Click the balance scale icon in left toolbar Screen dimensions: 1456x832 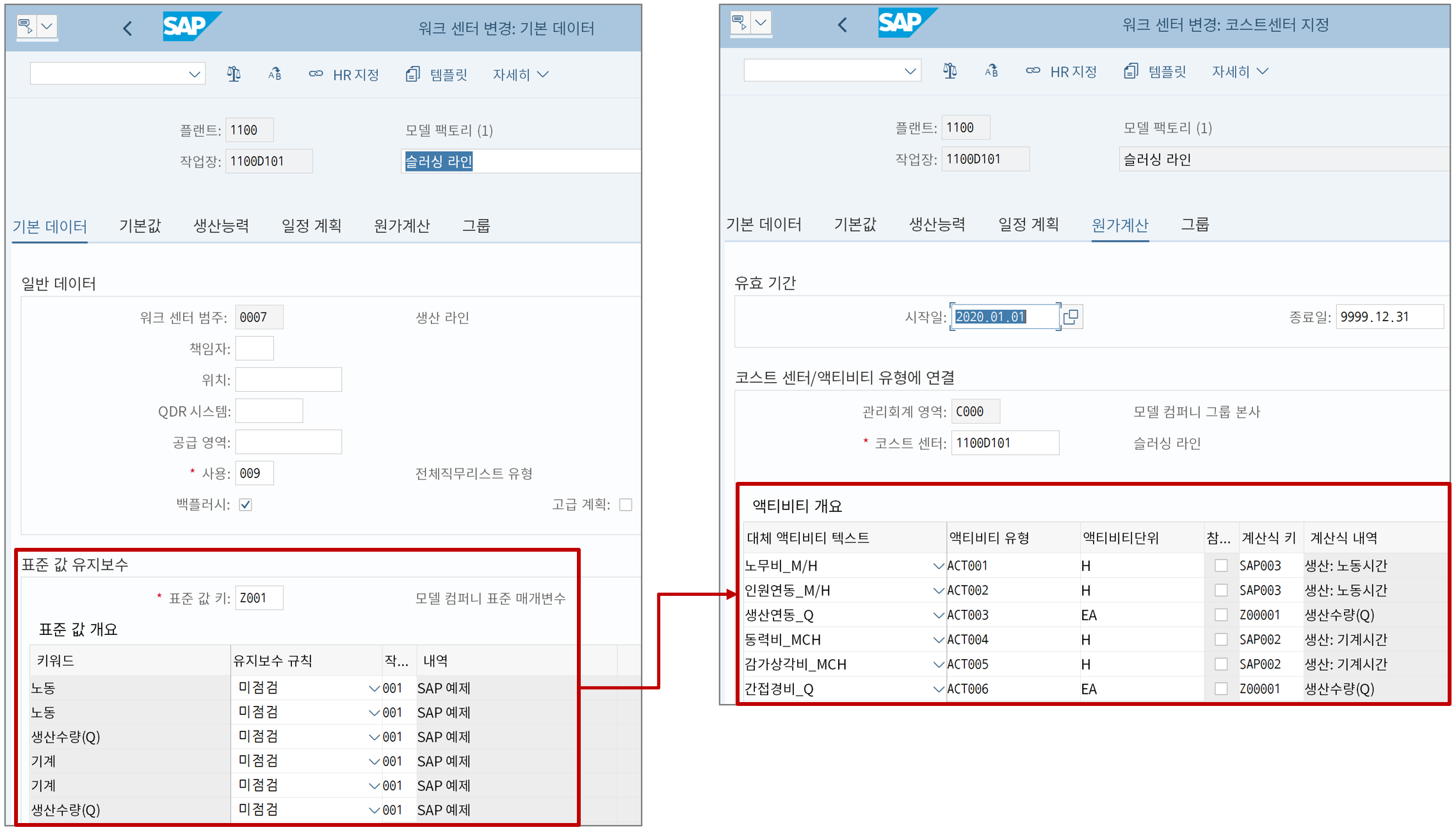(234, 74)
